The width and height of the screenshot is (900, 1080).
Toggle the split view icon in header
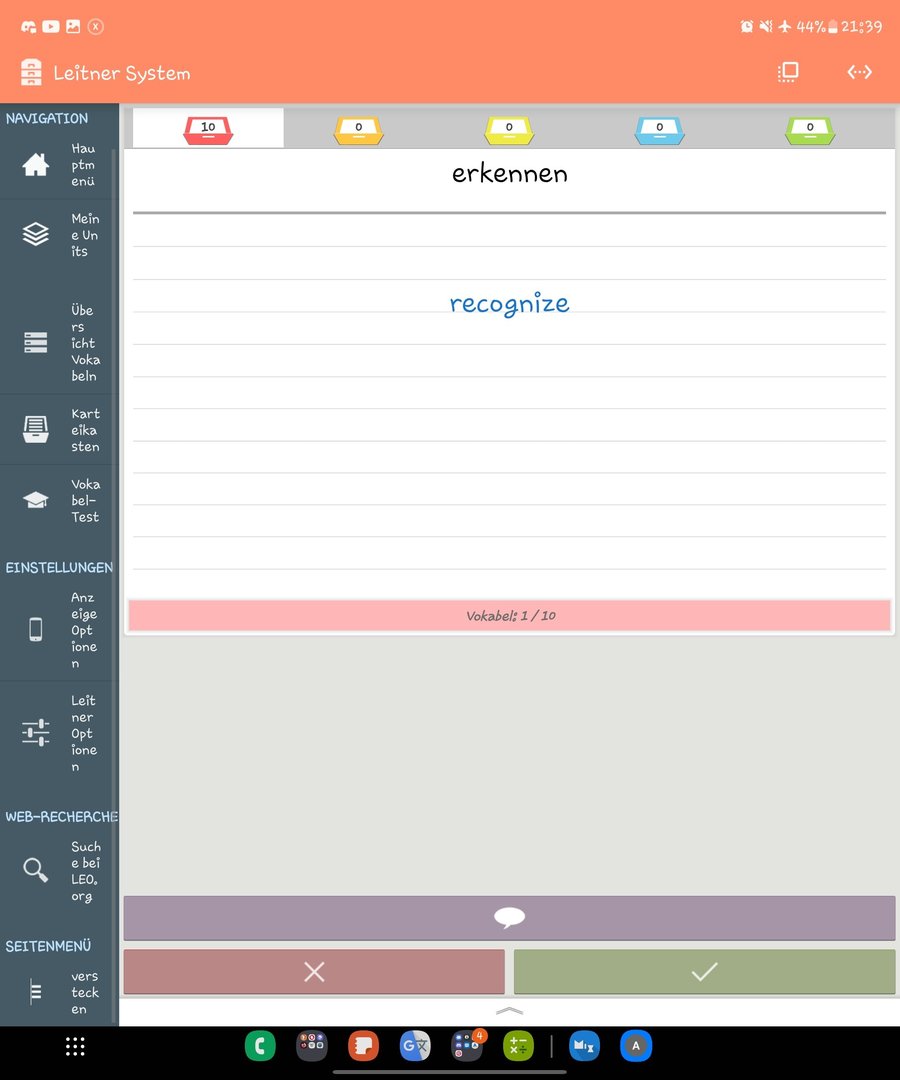[x=788, y=72]
